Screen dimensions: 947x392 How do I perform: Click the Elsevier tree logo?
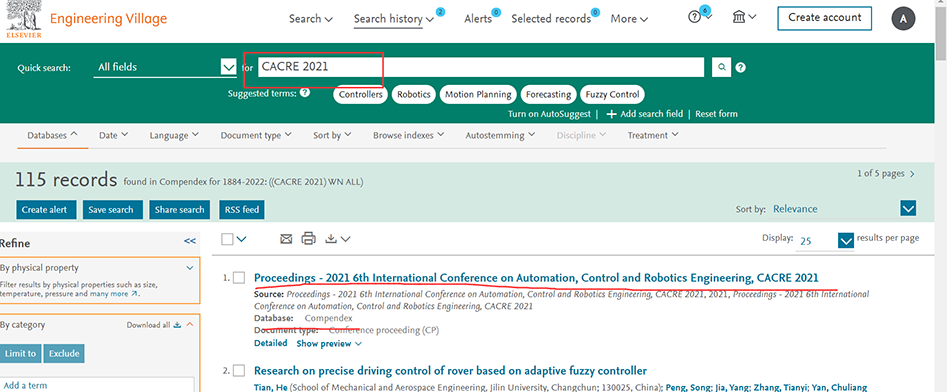pos(24,19)
